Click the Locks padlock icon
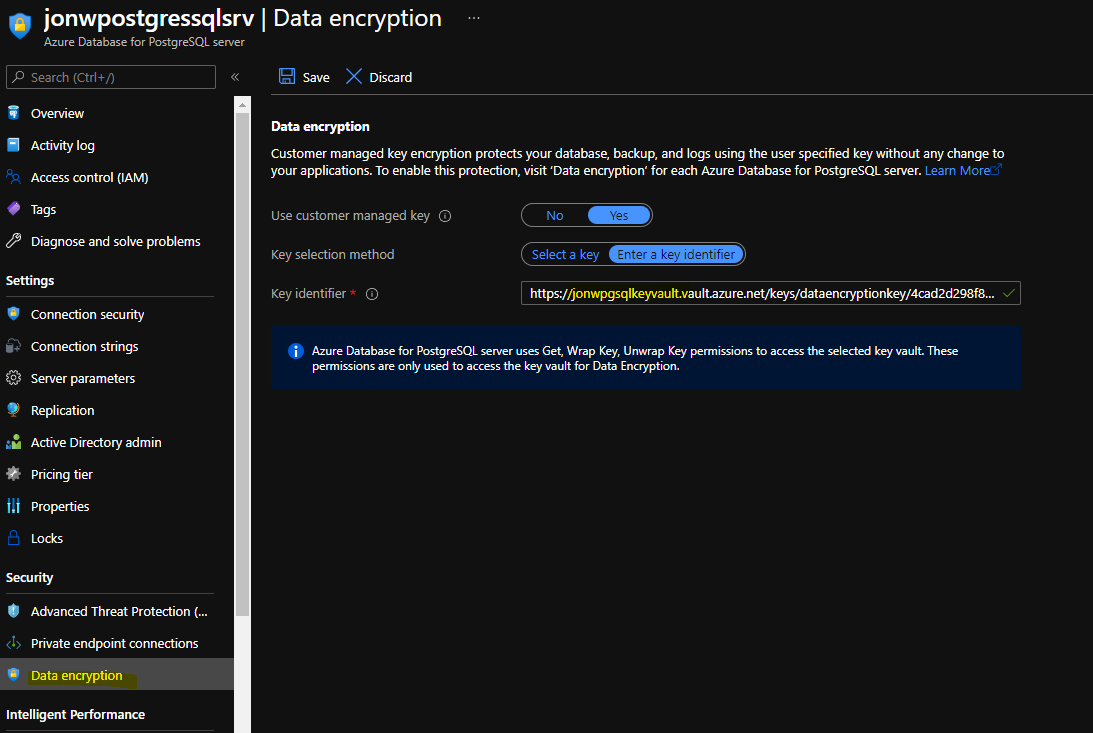The width and height of the screenshot is (1093, 733). (x=13, y=538)
